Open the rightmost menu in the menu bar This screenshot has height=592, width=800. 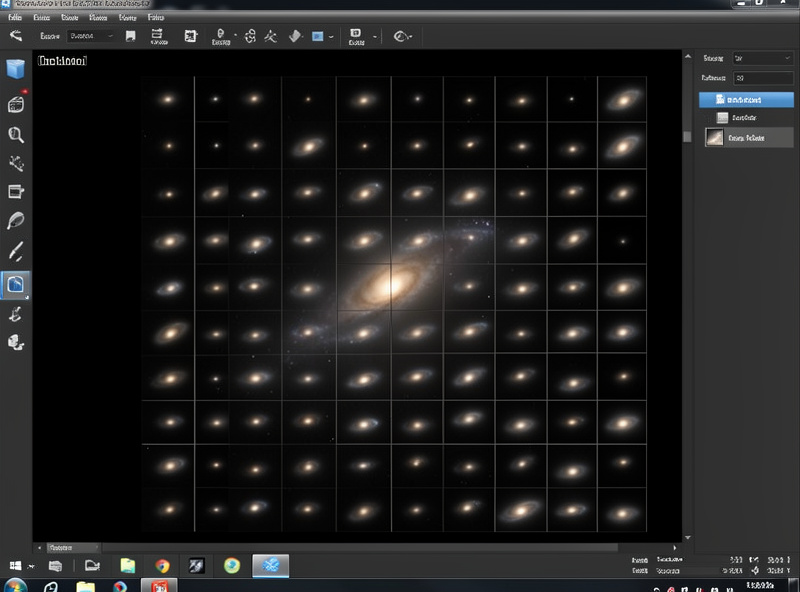click(x=156, y=17)
